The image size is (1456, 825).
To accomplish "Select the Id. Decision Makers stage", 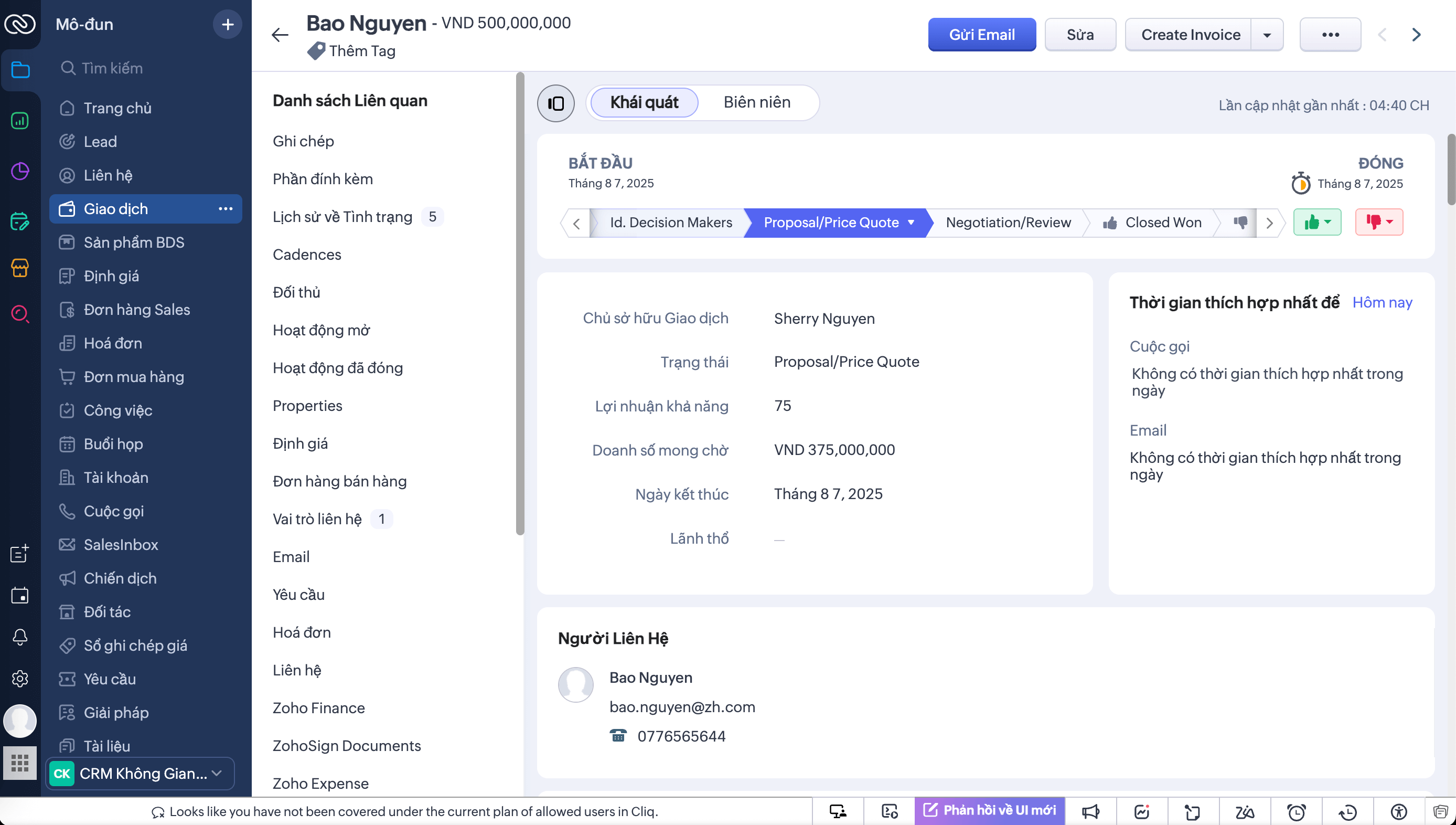I will pos(671,222).
